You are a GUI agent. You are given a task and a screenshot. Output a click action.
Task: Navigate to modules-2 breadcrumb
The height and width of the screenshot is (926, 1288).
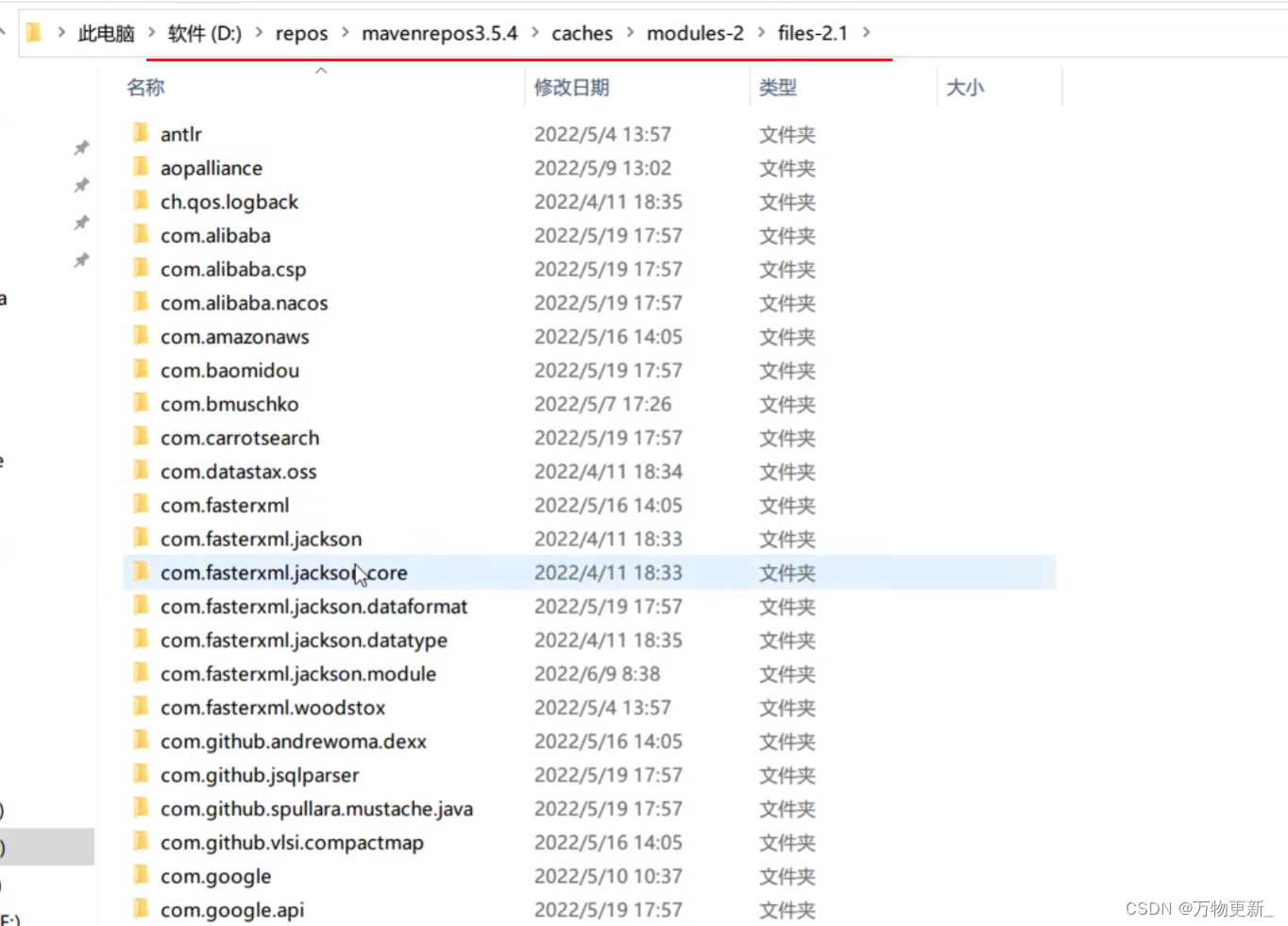pyautogui.click(x=695, y=33)
